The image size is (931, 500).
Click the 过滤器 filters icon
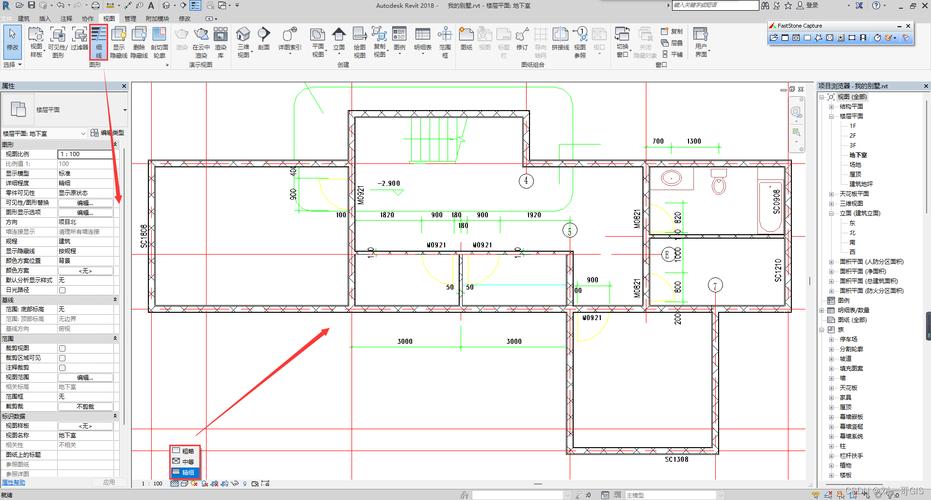click(x=79, y=40)
